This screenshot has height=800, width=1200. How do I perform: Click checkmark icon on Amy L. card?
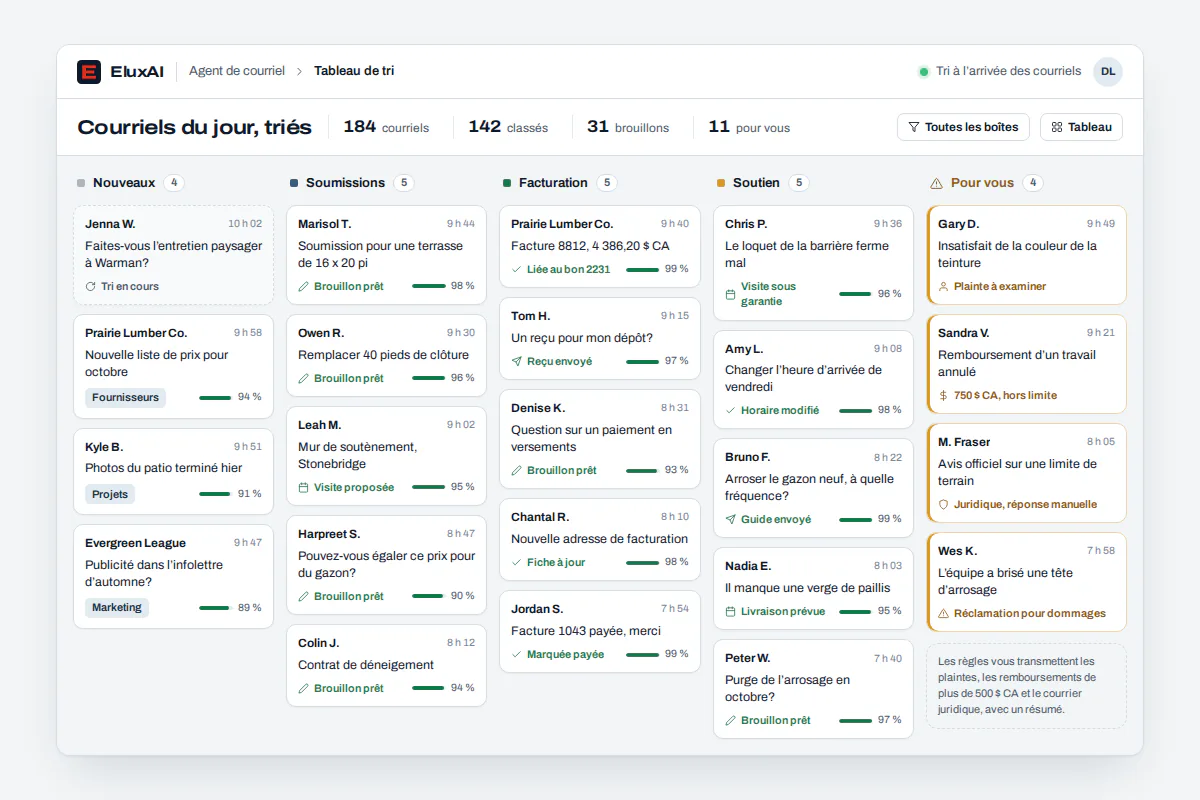(x=731, y=410)
